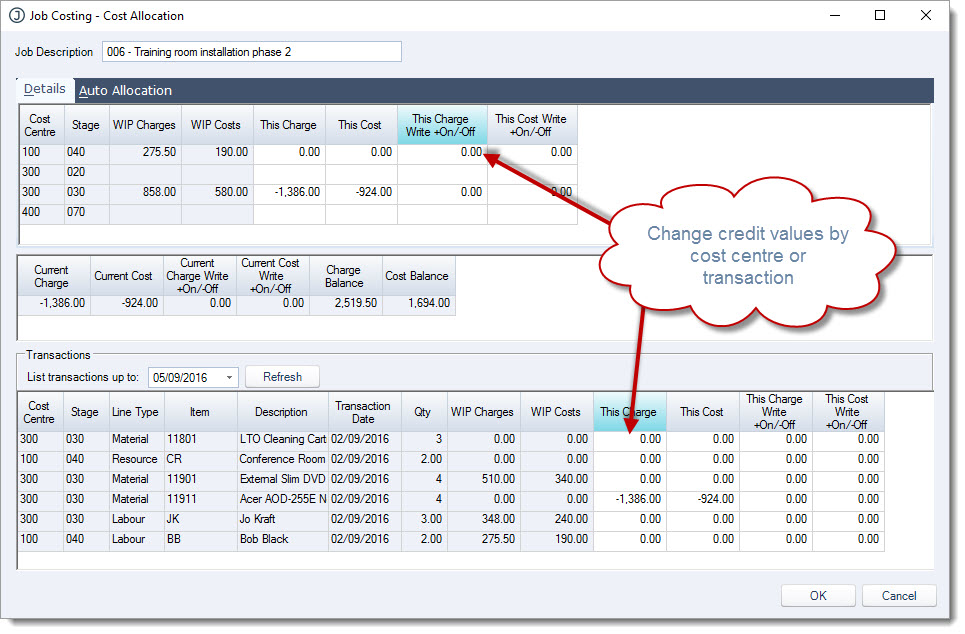Select the Bob Black description cell
Image resolution: width=965 pixels, height=634 pixels.
pyautogui.click(x=282, y=539)
